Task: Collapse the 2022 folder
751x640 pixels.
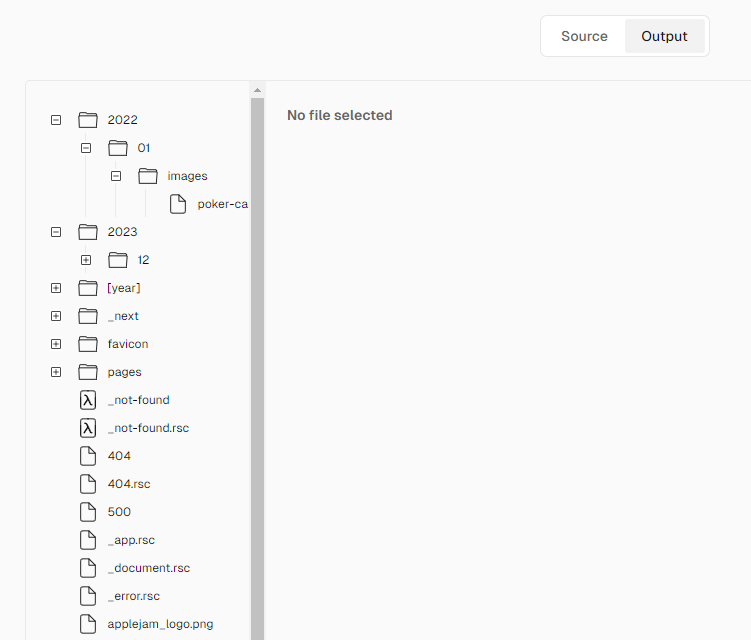Action: coord(56,120)
